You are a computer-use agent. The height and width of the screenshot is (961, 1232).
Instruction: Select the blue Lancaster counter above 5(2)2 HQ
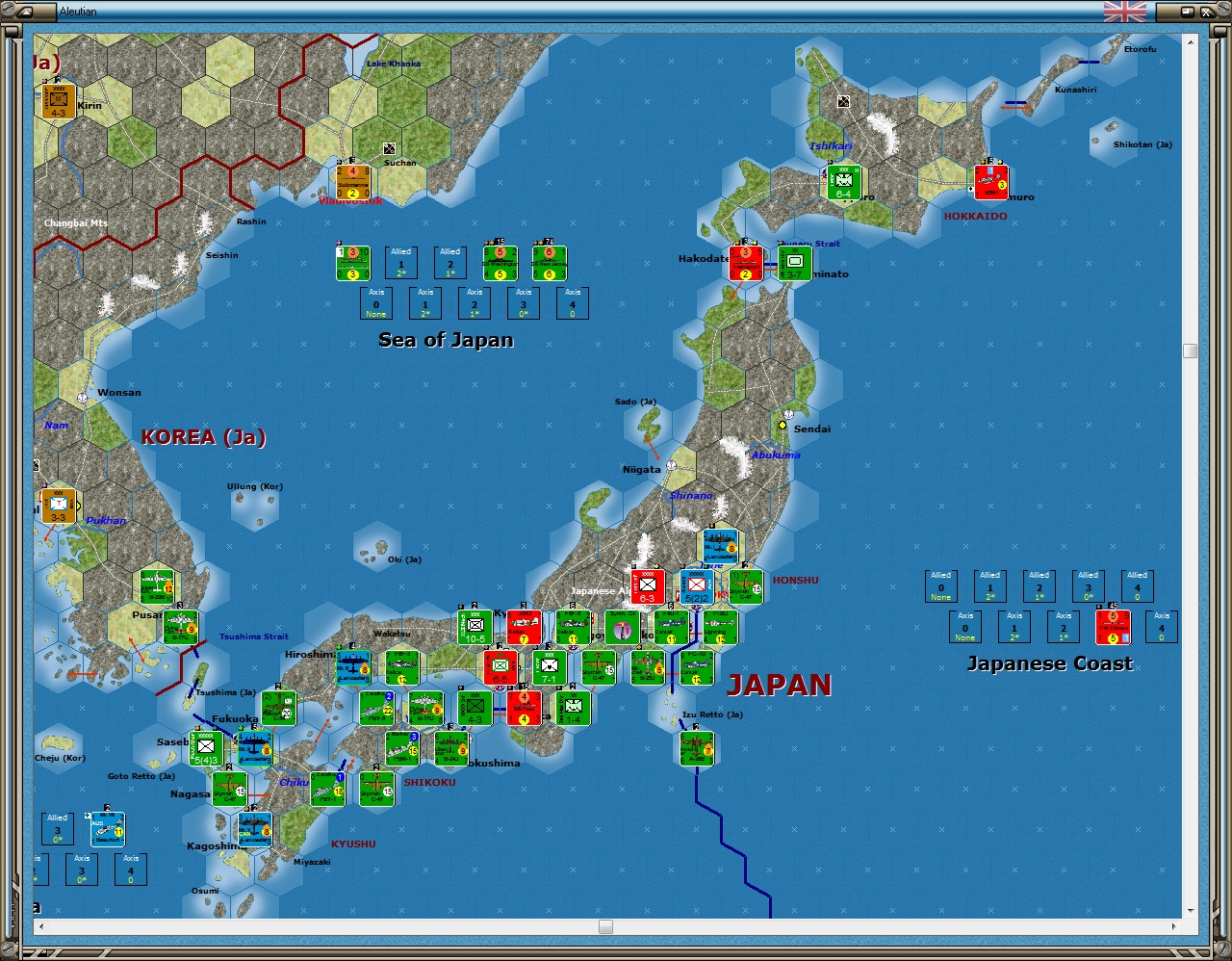(720, 546)
